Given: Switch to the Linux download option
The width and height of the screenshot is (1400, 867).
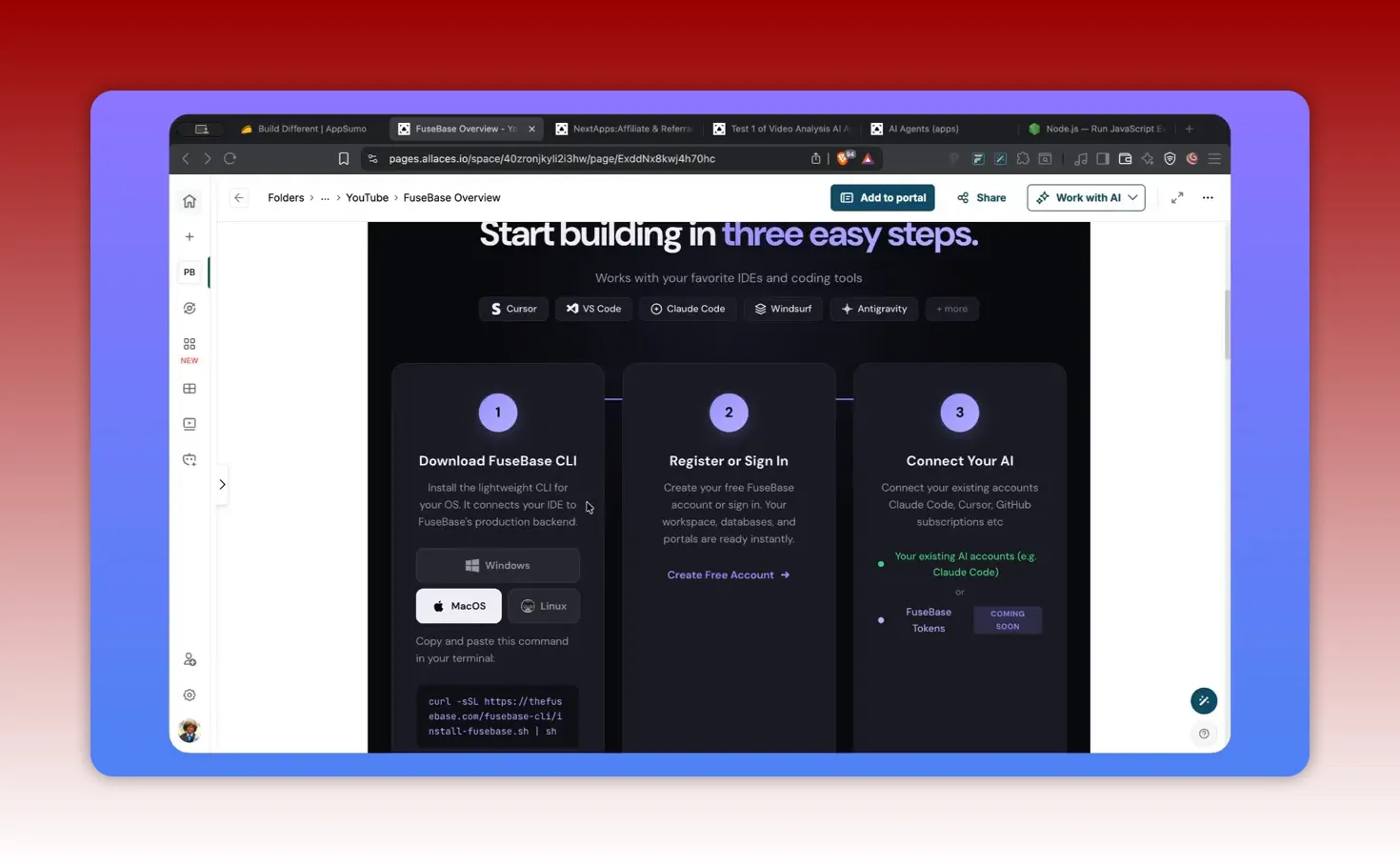Looking at the screenshot, I should coord(543,605).
